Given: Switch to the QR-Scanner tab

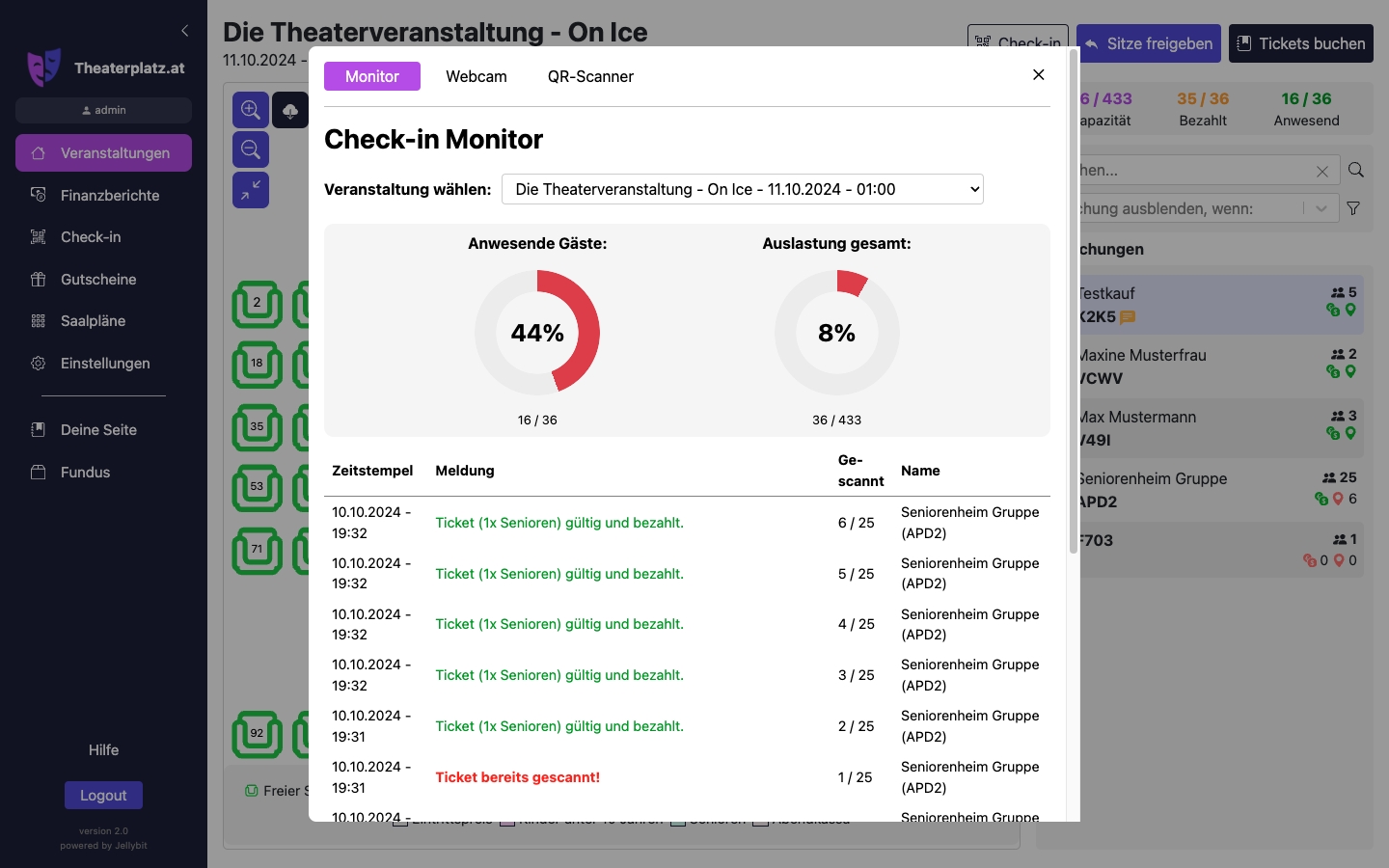Looking at the screenshot, I should coord(590,76).
